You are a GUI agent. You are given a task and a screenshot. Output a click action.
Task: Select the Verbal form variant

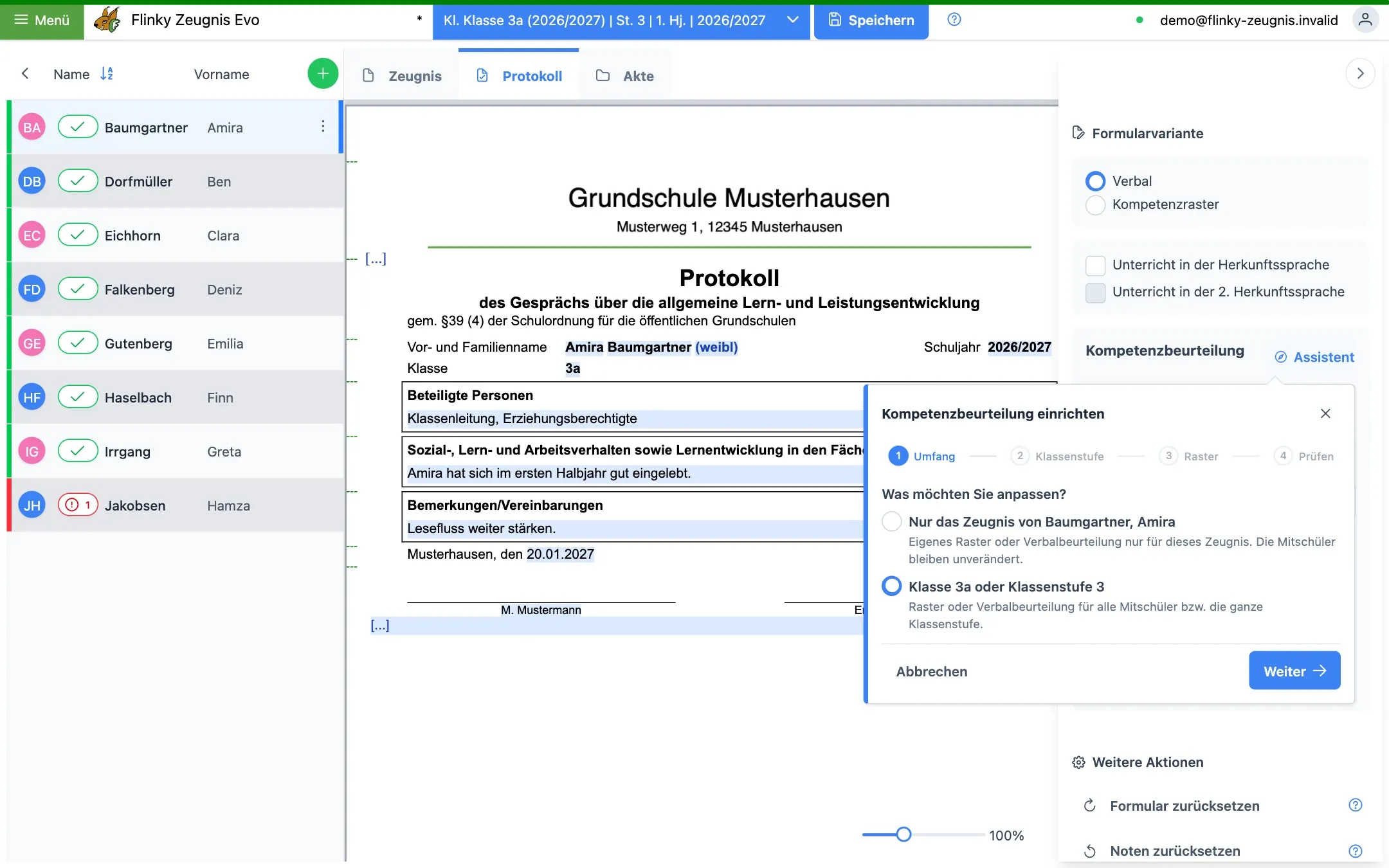(x=1095, y=181)
